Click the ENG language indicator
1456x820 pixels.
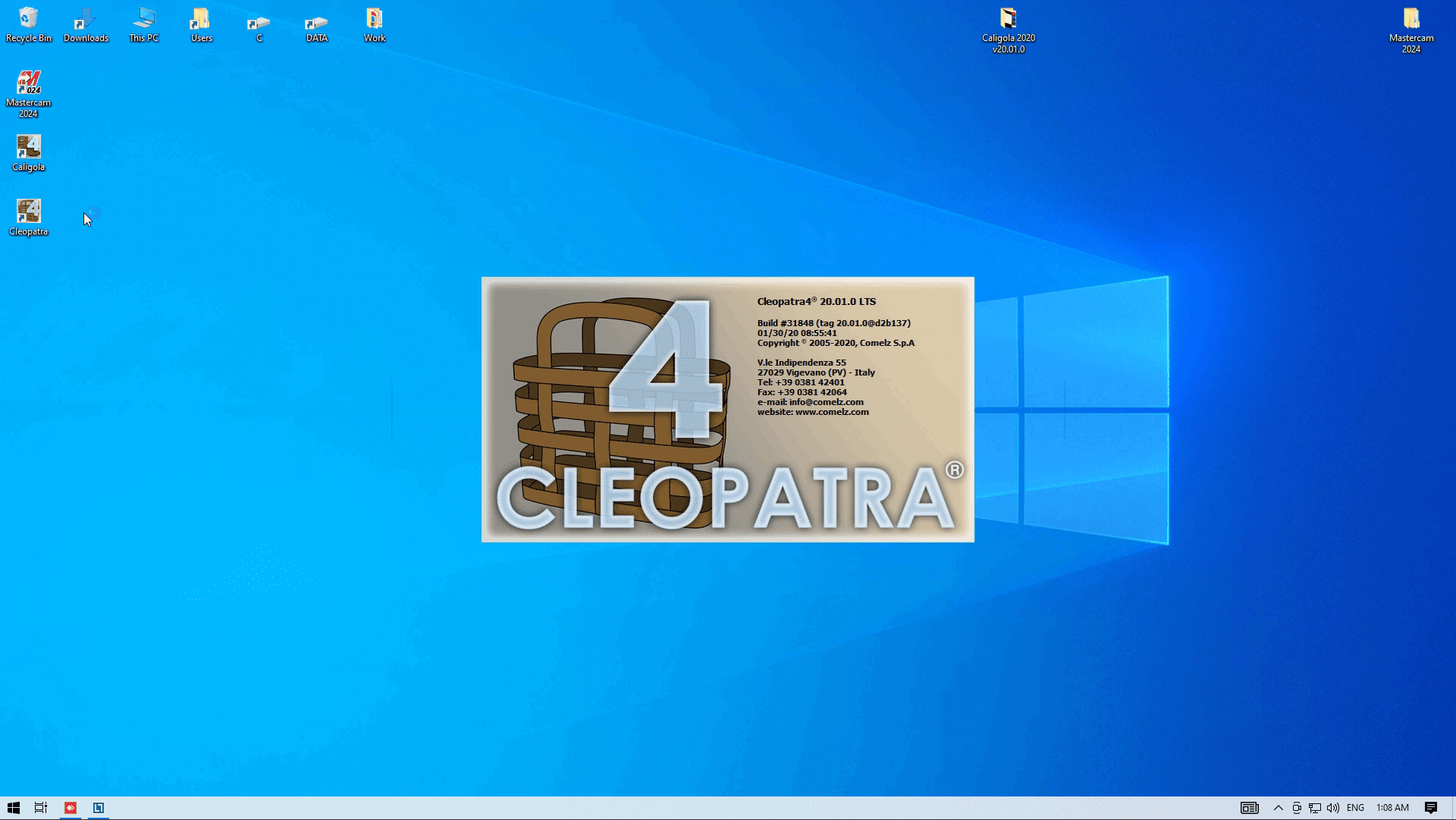click(1355, 808)
